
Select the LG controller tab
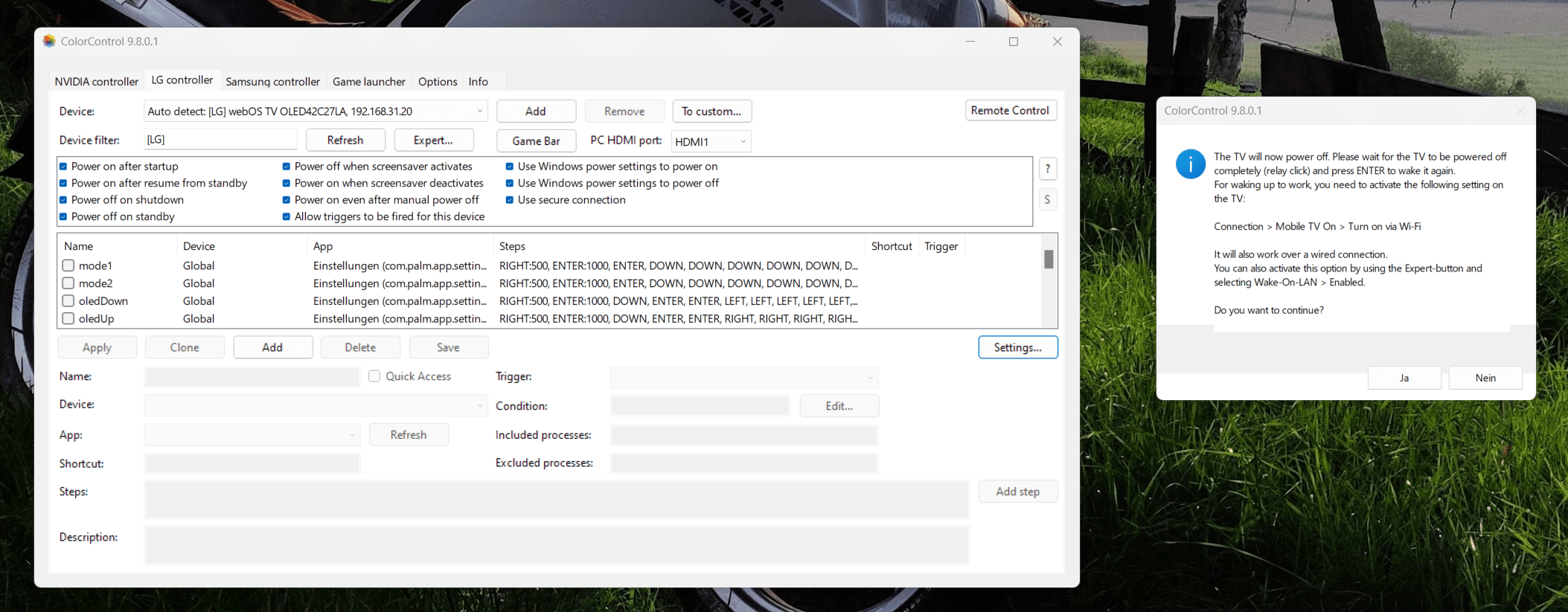click(x=182, y=80)
